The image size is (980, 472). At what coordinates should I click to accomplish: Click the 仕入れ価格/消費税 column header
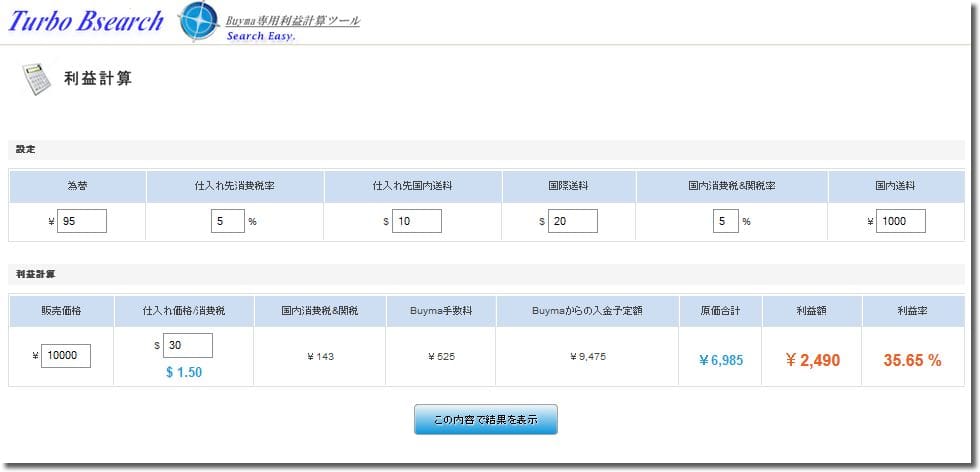tap(184, 311)
